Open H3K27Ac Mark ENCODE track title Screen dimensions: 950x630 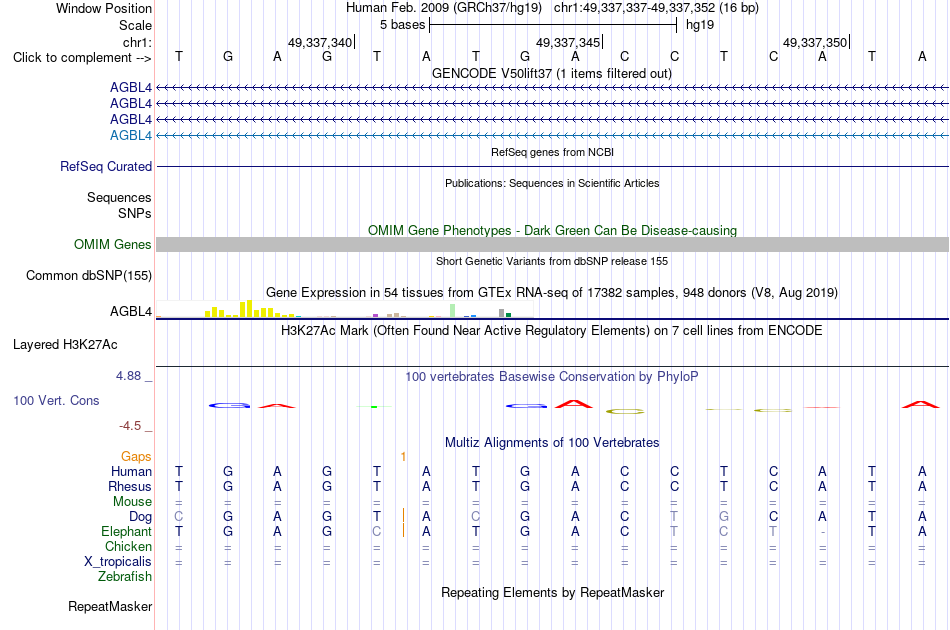[552, 331]
